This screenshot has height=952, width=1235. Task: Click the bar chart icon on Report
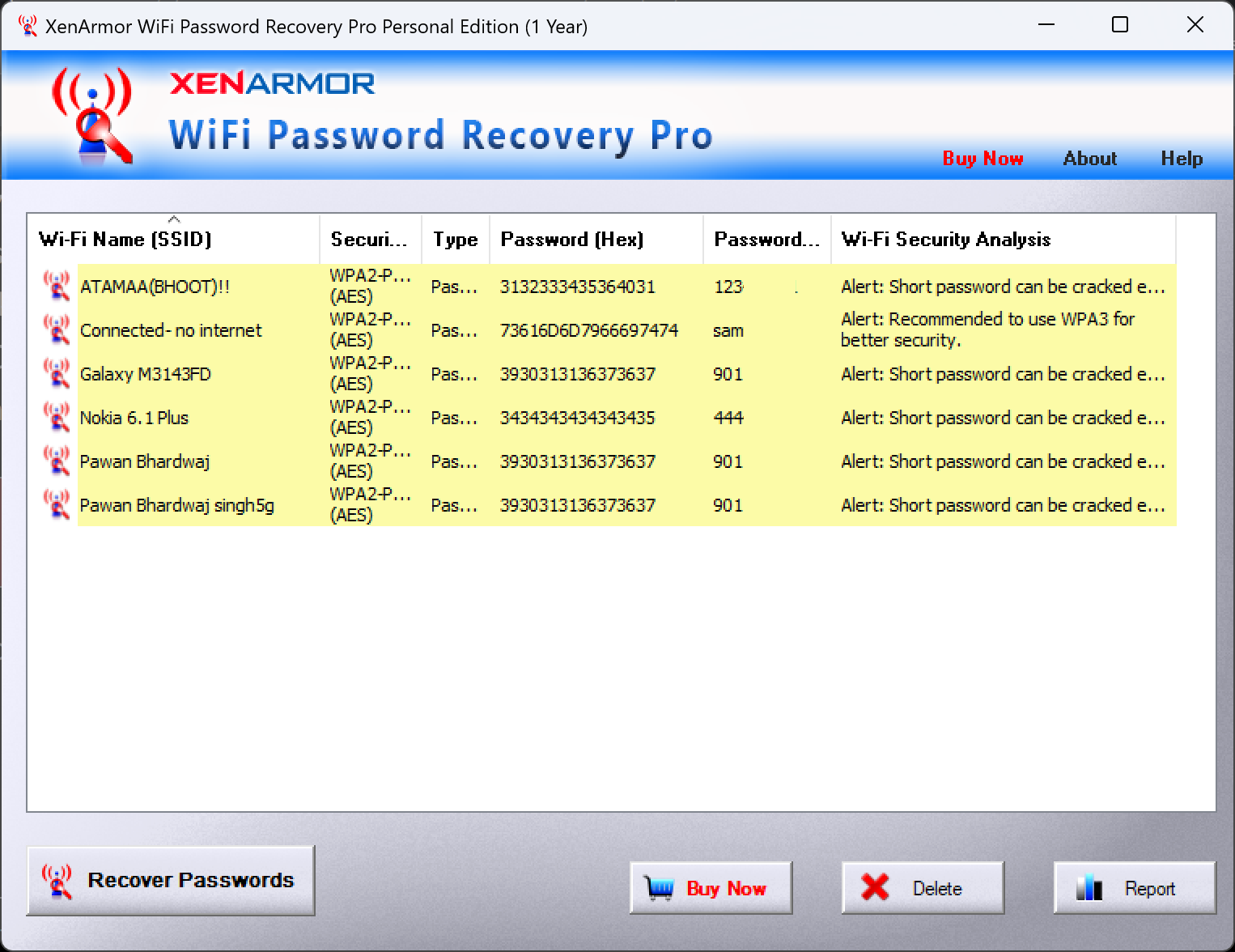pos(1089,888)
